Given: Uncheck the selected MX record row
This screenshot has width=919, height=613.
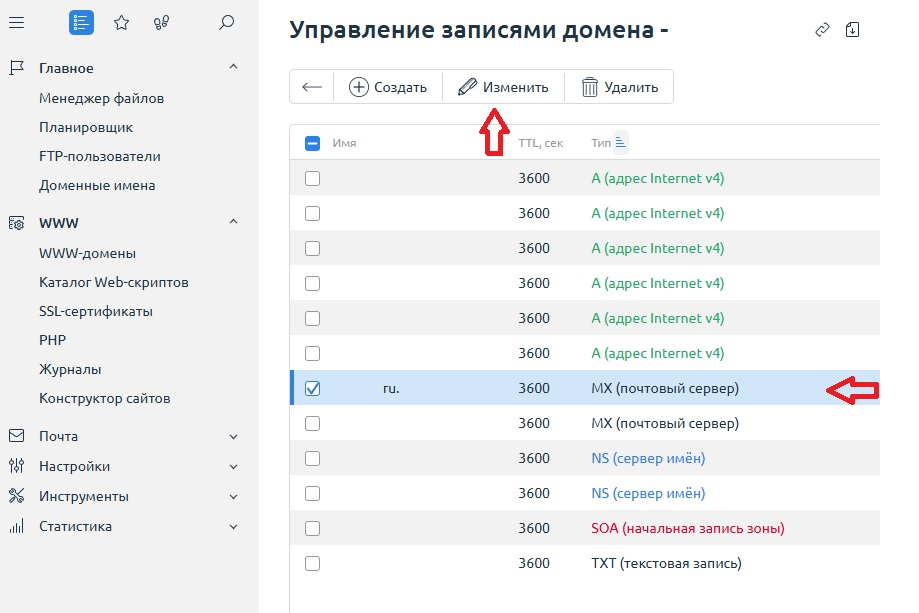Looking at the screenshot, I should (x=313, y=388).
